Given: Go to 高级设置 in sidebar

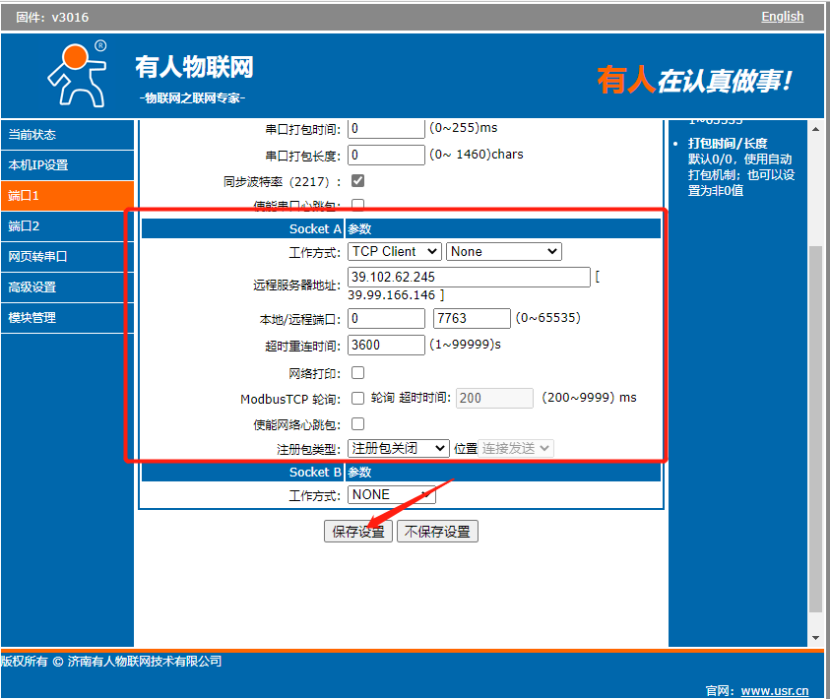Looking at the screenshot, I should coord(32,287).
